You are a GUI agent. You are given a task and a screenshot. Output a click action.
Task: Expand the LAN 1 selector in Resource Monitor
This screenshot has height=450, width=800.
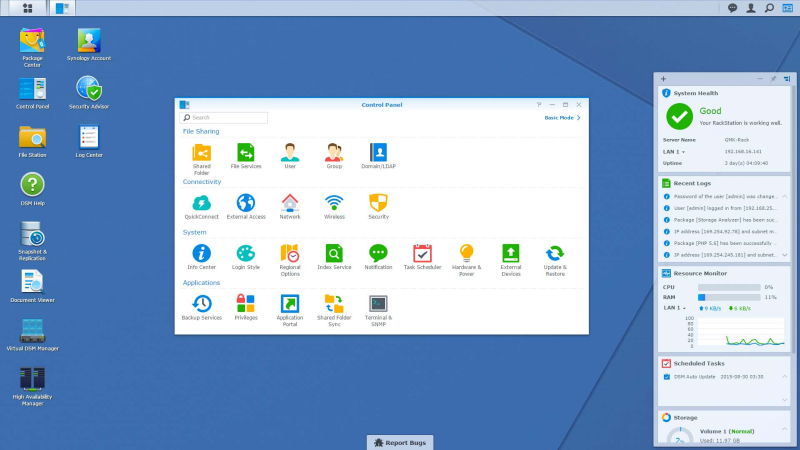(683, 308)
